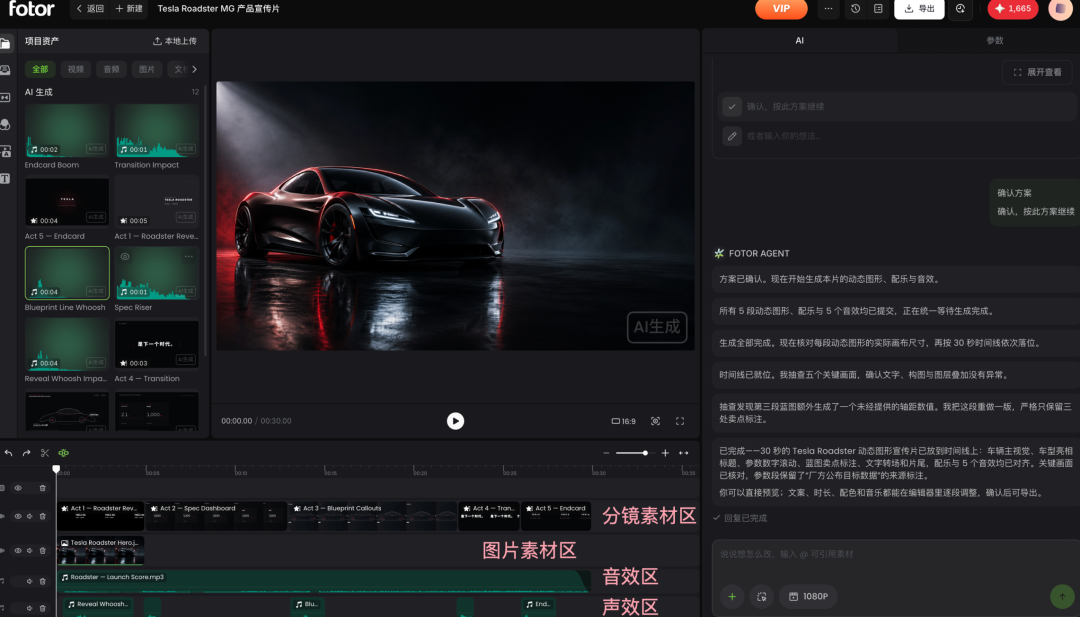This screenshot has height=617, width=1080.
Task: Open the more options ellipsis in header
Action: 829,8
